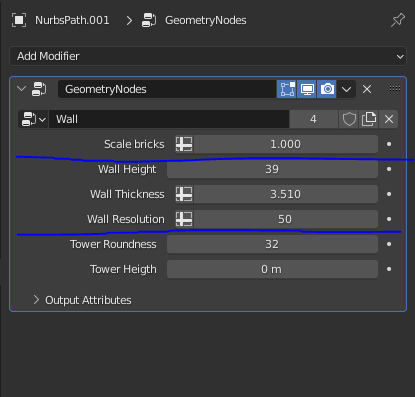Toggle modifier display in viewport
The width and height of the screenshot is (415, 397).
click(307, 89)
